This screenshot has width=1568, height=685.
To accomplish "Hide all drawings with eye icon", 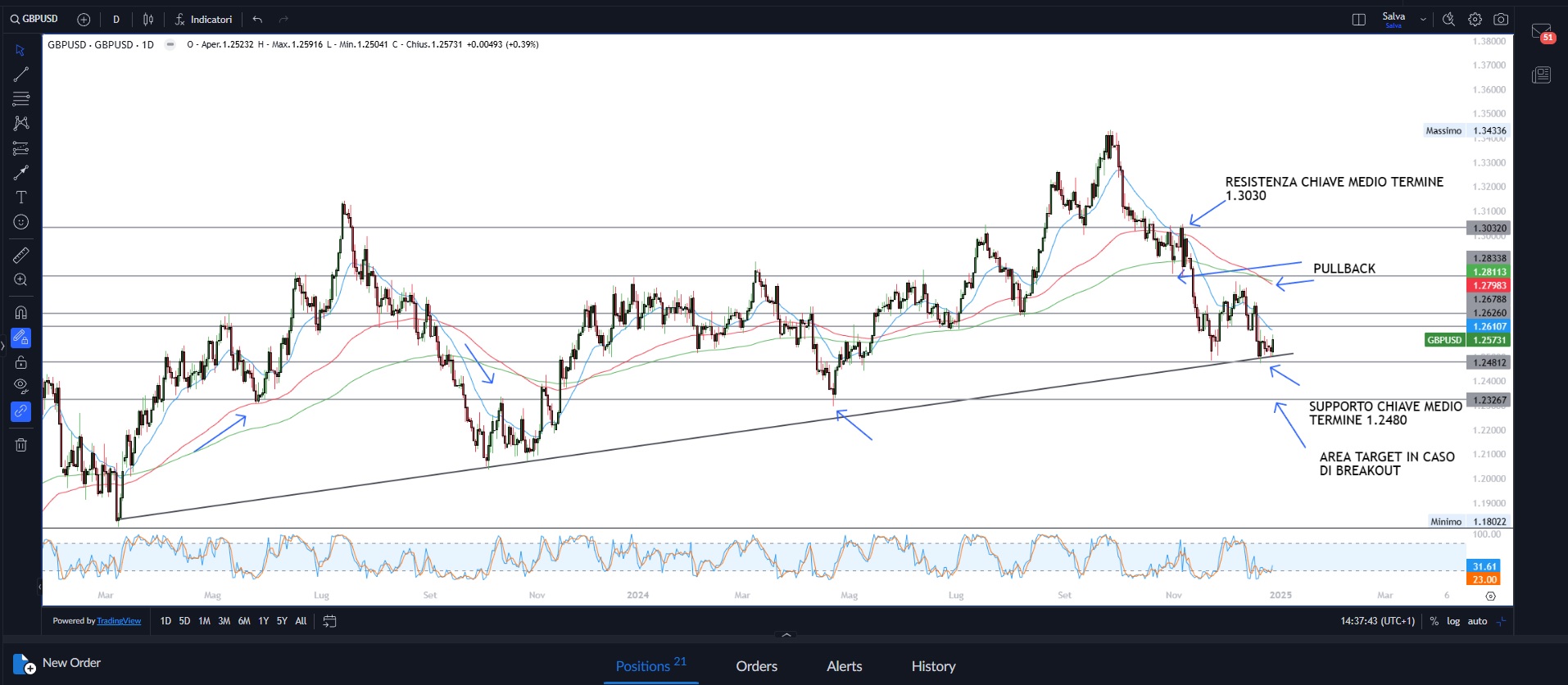I will point(21,386).
